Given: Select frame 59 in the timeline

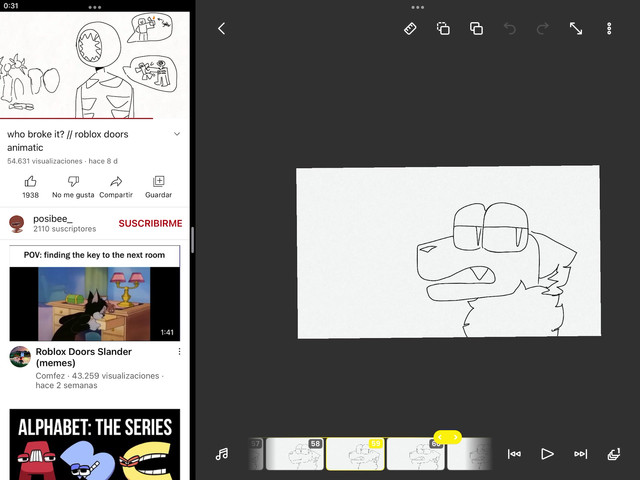Looking at the screenshot, I should 355,454.
